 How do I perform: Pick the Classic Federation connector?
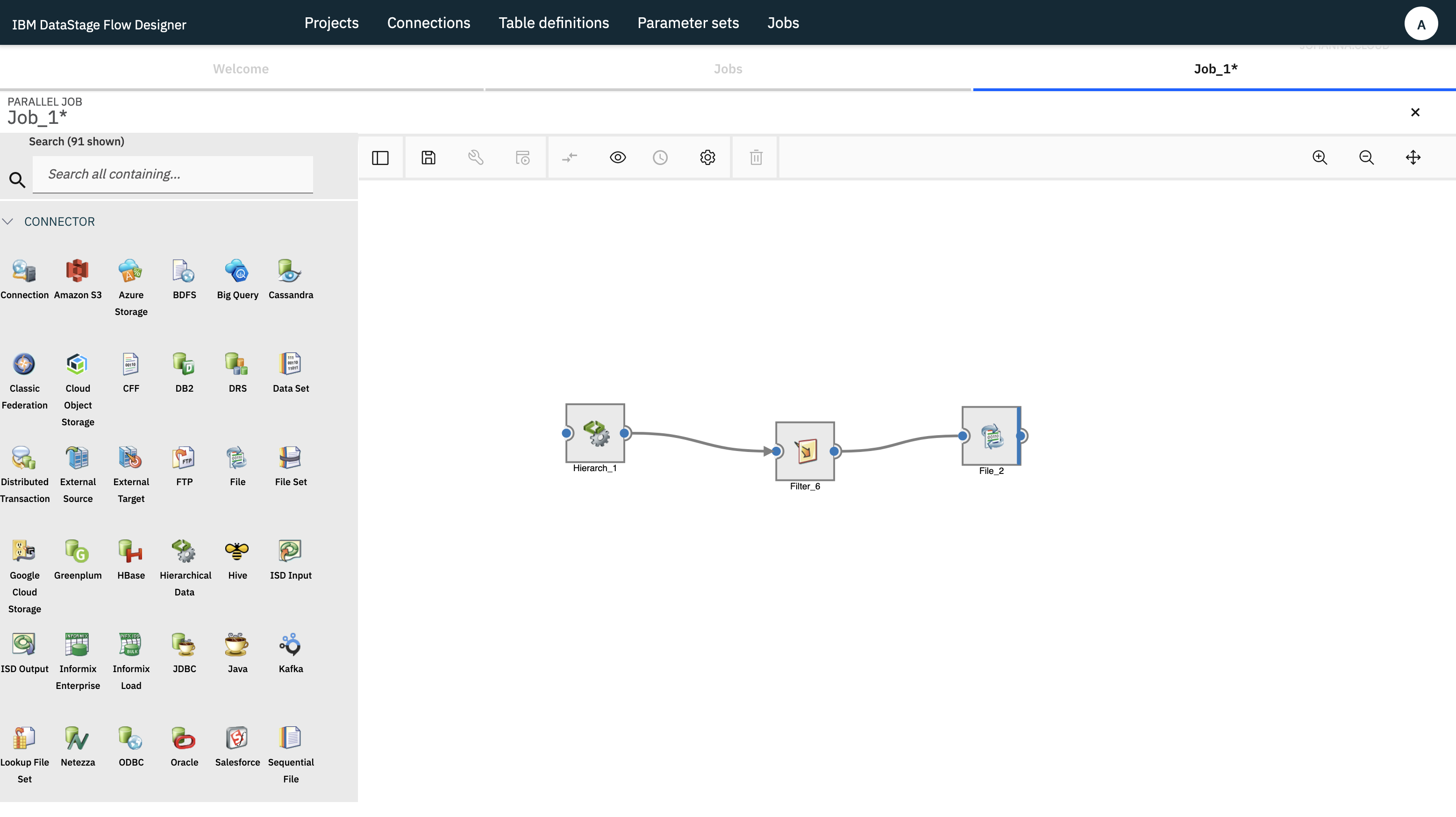24,364
